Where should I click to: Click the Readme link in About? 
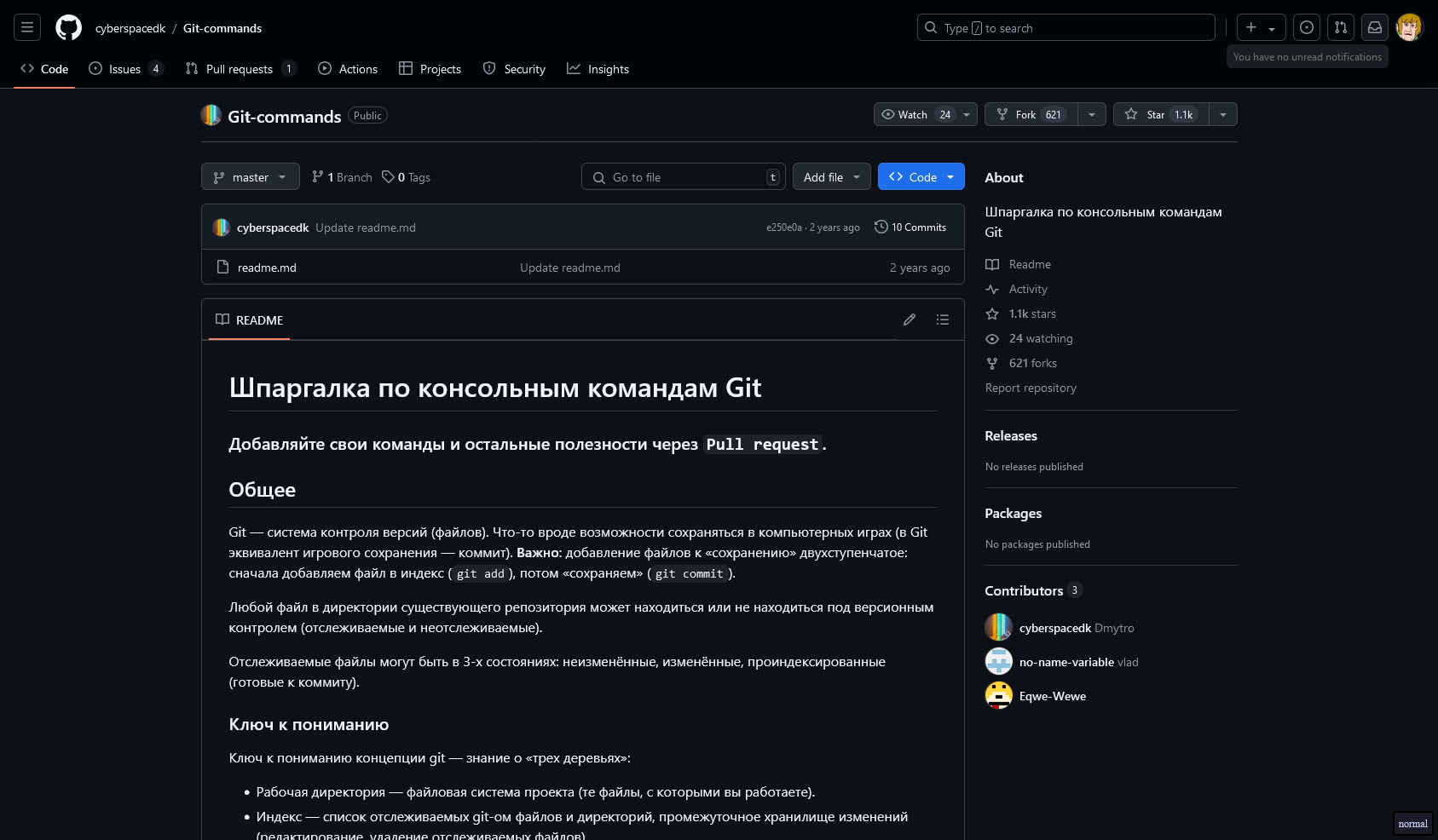coord(1030,264)
